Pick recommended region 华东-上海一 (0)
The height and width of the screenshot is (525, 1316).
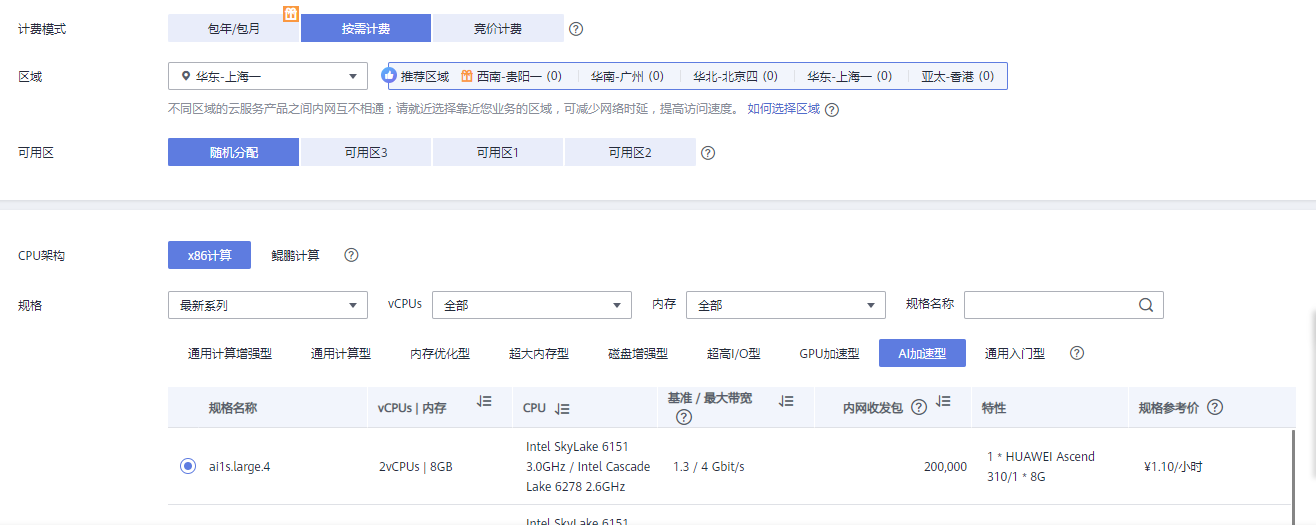(850, 76)
